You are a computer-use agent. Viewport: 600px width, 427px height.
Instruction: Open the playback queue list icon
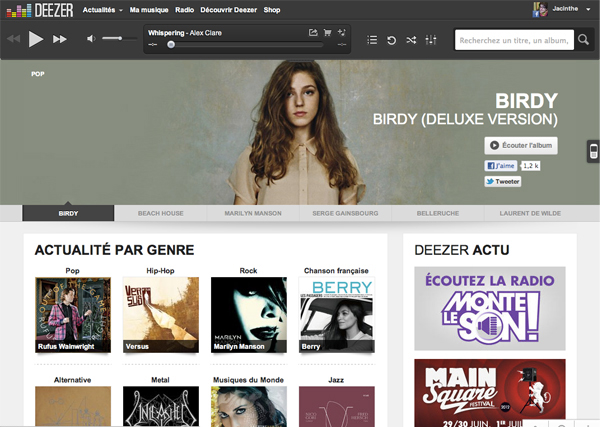(x=372, y=40)
